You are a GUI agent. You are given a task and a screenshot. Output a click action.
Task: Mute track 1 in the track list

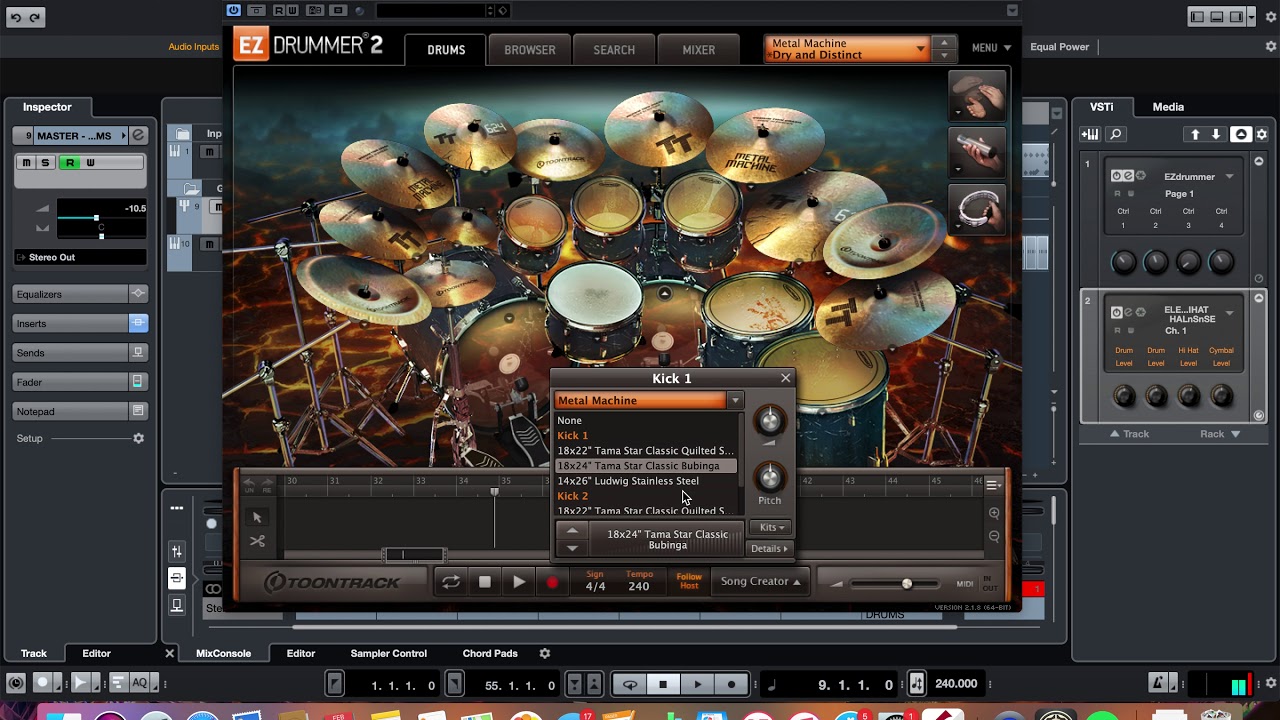pyautogui.click(x=209, y=152)
